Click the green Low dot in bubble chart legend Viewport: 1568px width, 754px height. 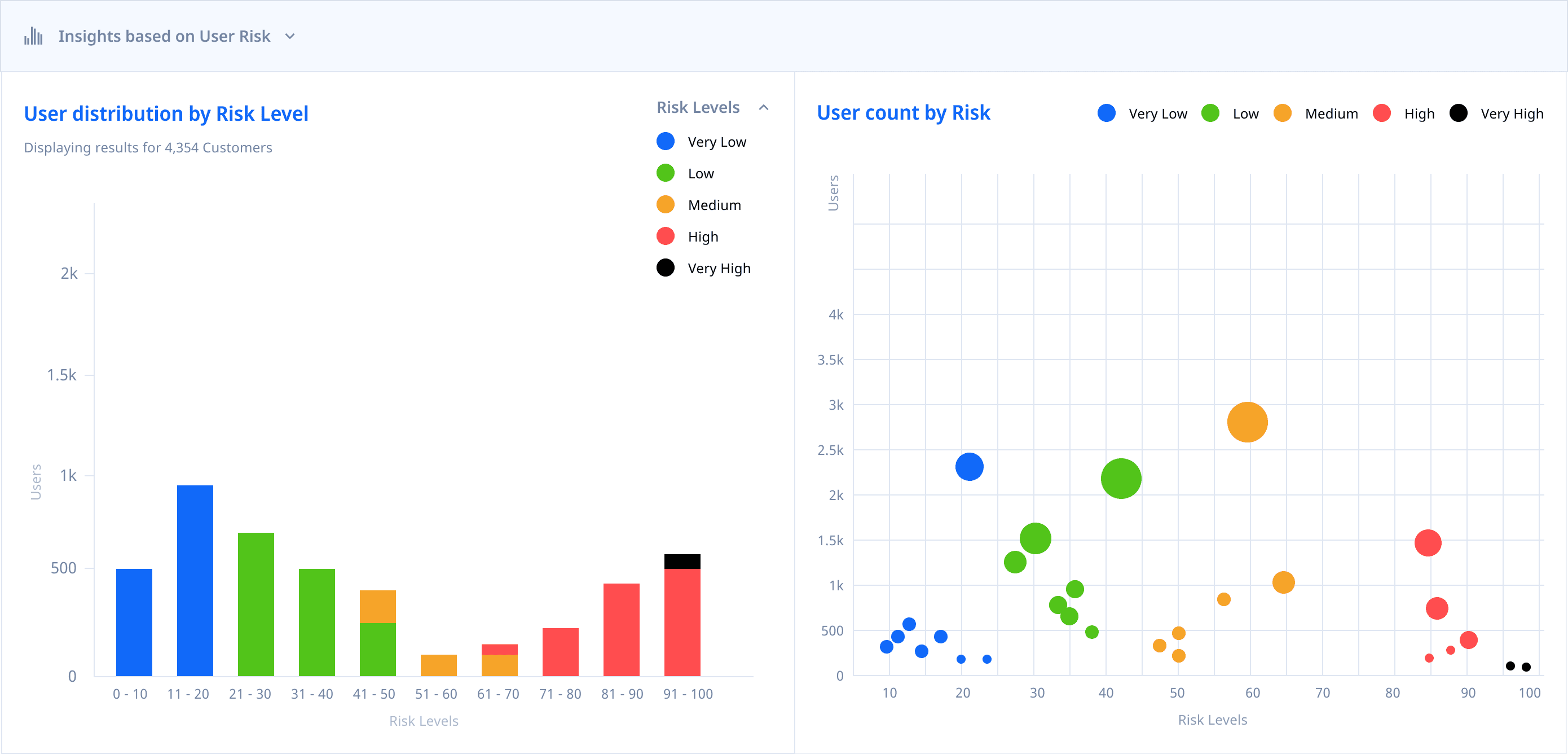tap(1210, 113)
